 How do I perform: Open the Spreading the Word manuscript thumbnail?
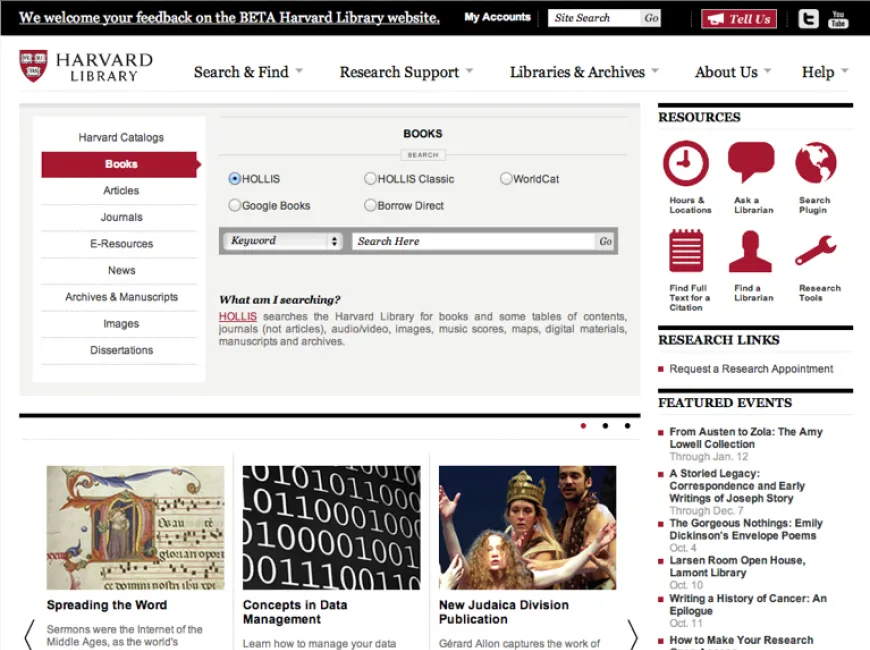[135, 527]
